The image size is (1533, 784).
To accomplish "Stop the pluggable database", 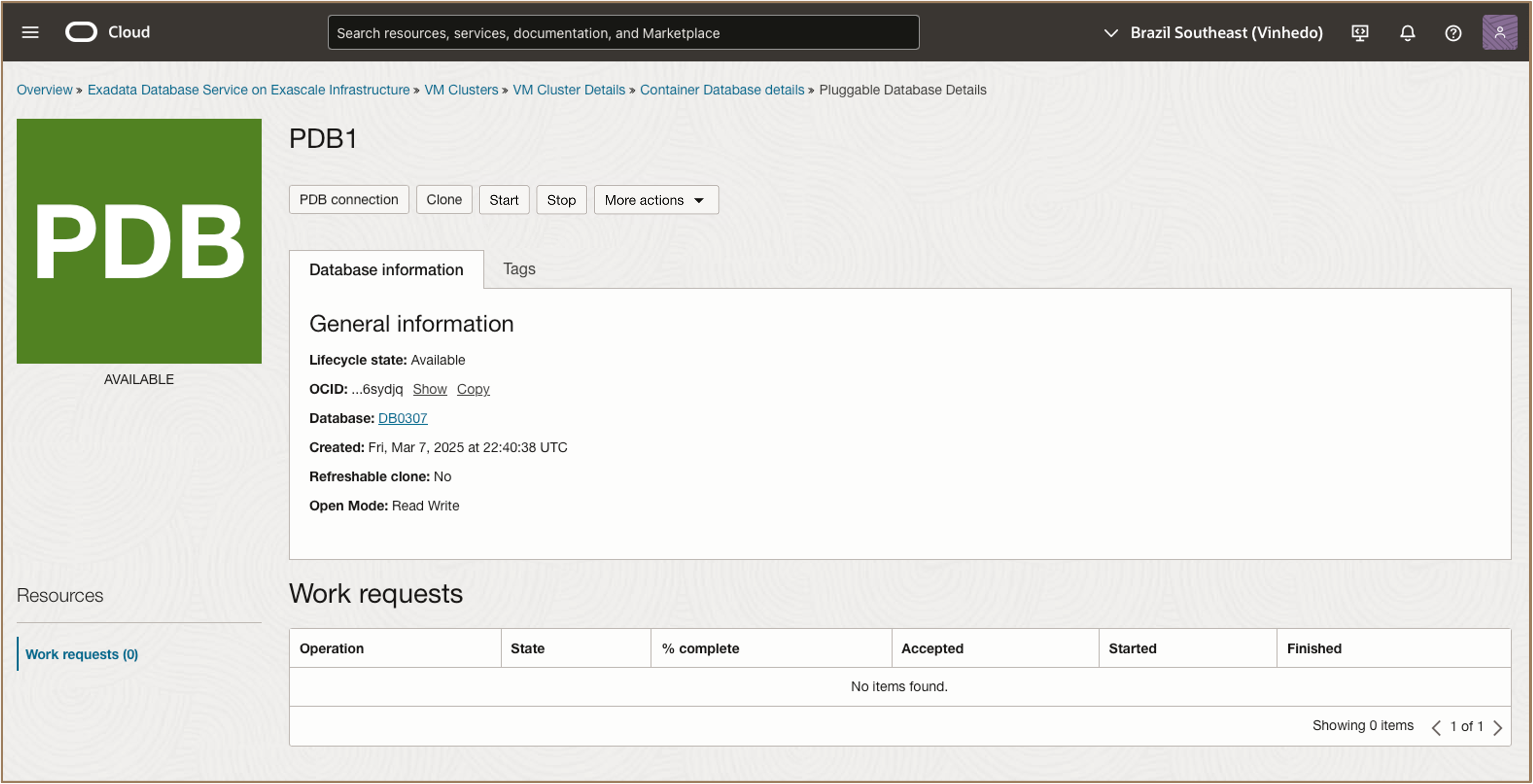I will pyautogui.click(x=561, y=200).
